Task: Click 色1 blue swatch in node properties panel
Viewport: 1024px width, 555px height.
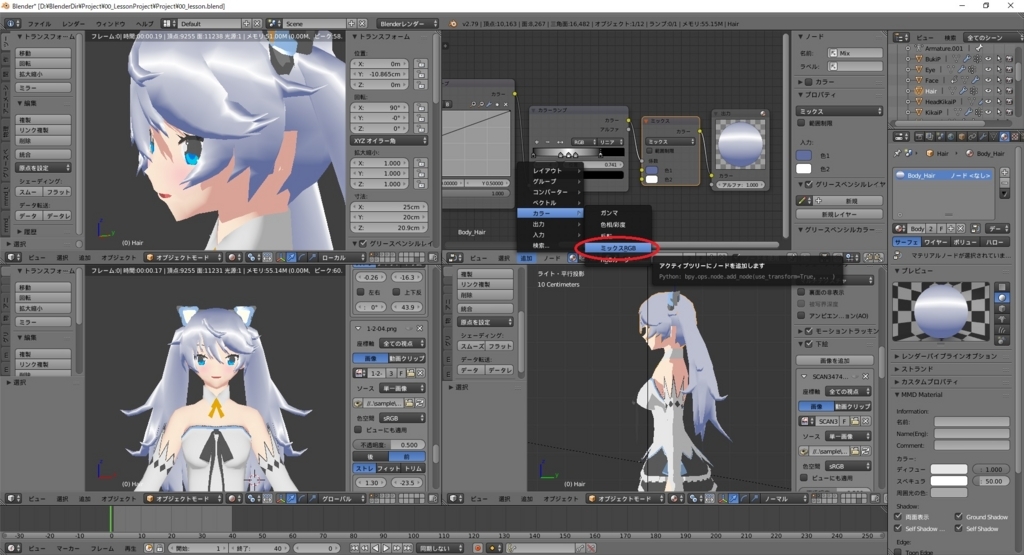Action: 804,155
